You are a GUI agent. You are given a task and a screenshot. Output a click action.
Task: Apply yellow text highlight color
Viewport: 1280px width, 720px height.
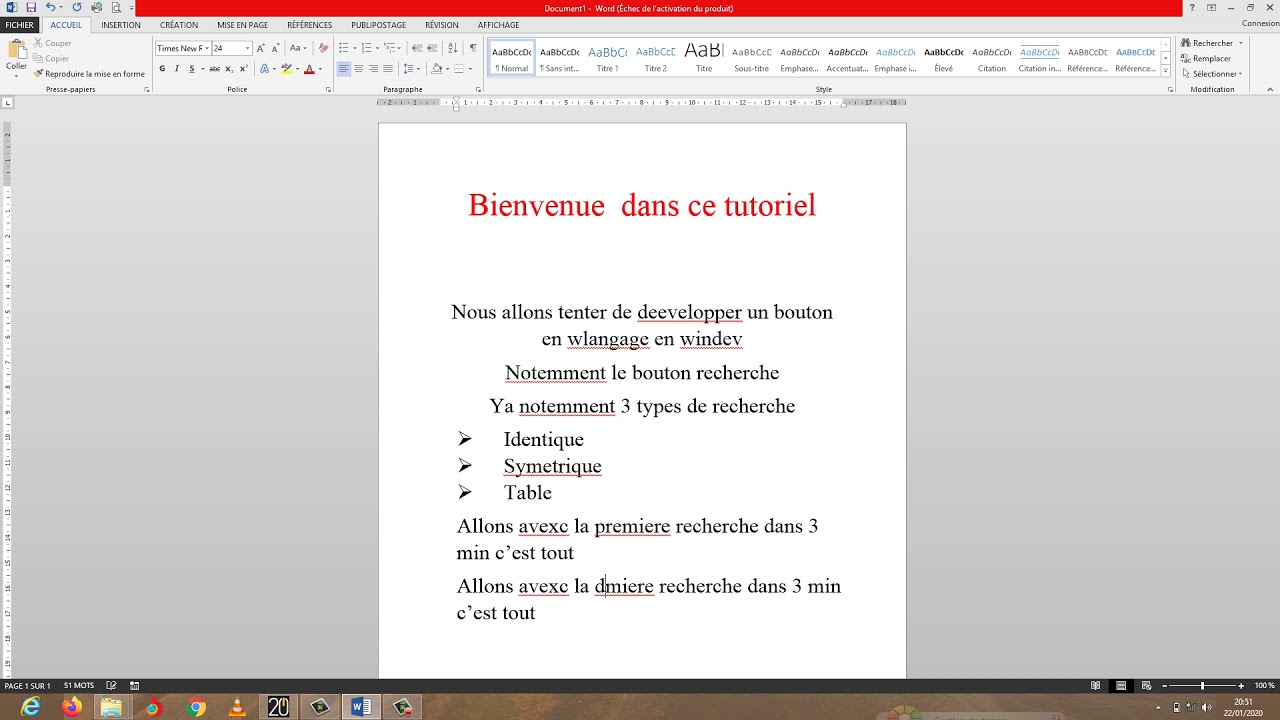point(286,69)
